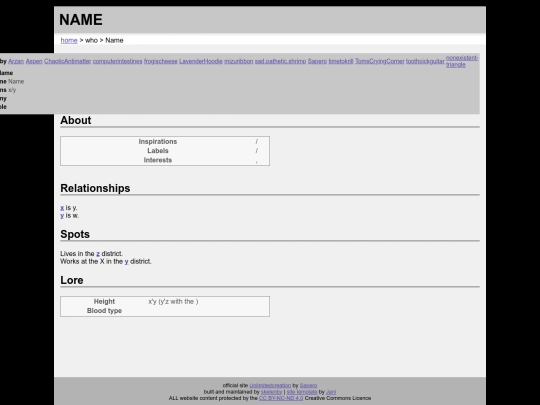The image size is (540, 405).
Task: Visit the ChaoticAntimatter link
Action: 68,61
